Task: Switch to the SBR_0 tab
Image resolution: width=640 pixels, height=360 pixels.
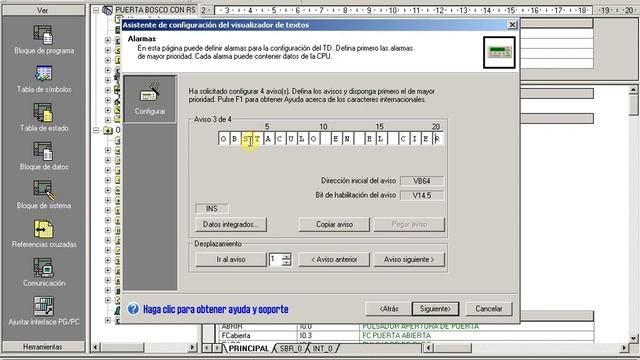Action: (x=291, y=349)
